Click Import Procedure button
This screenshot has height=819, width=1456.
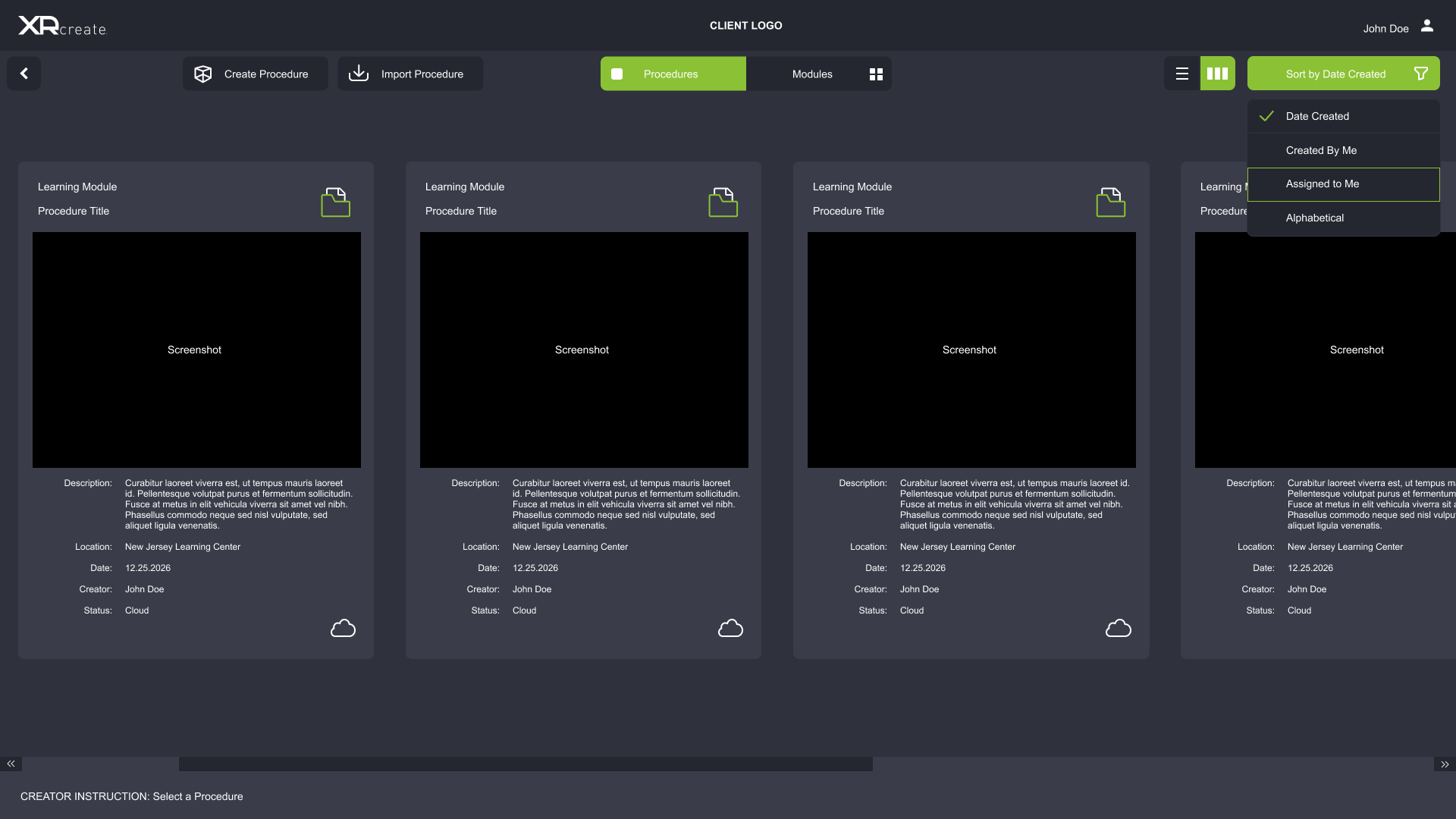409,74
